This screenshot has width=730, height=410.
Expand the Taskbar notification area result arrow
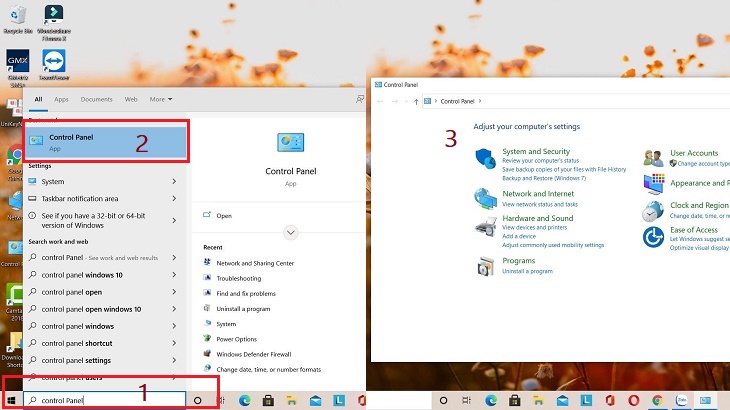pyautogui.click(x=174, y=199)
